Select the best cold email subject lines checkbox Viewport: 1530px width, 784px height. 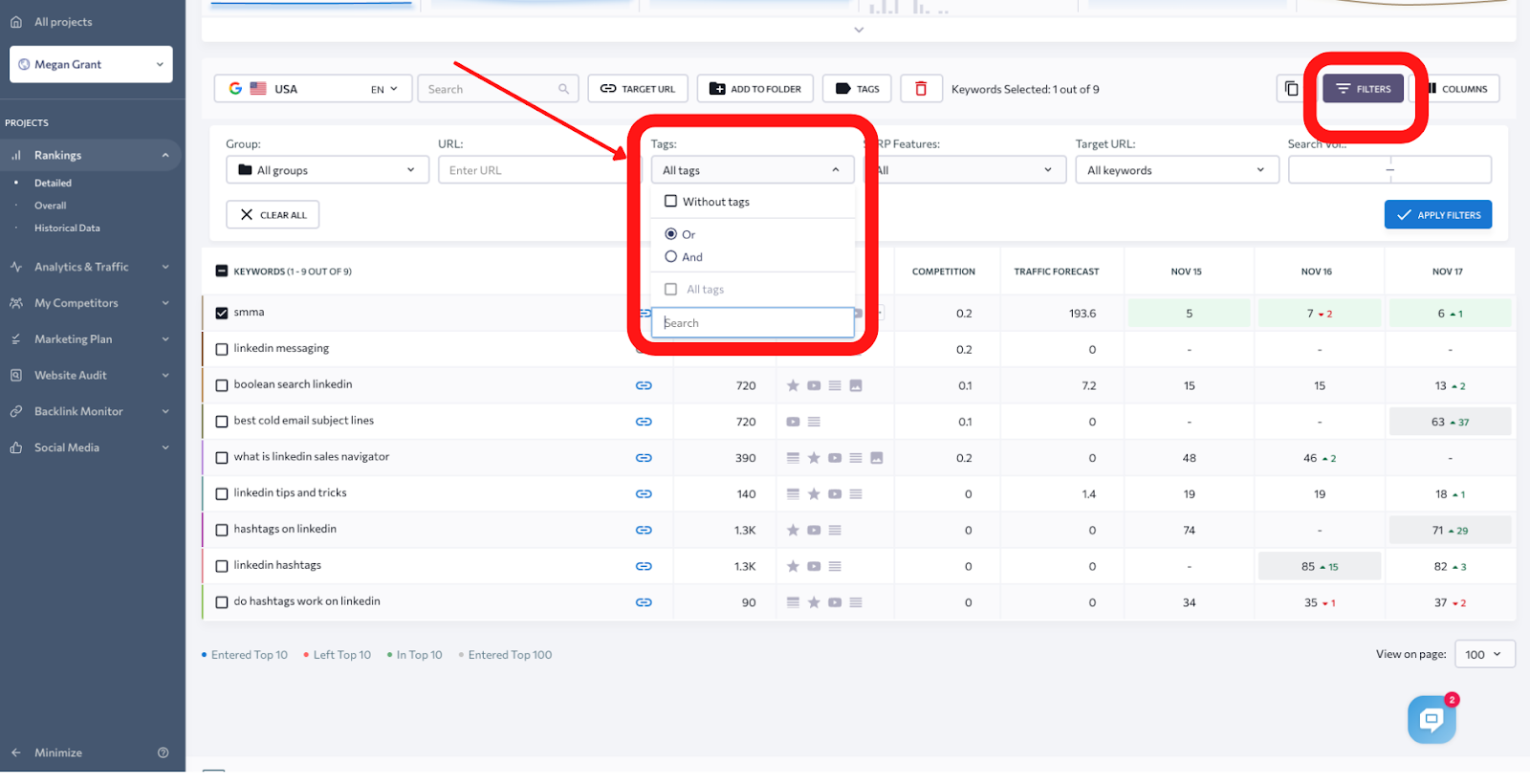[x=222, y=422]
